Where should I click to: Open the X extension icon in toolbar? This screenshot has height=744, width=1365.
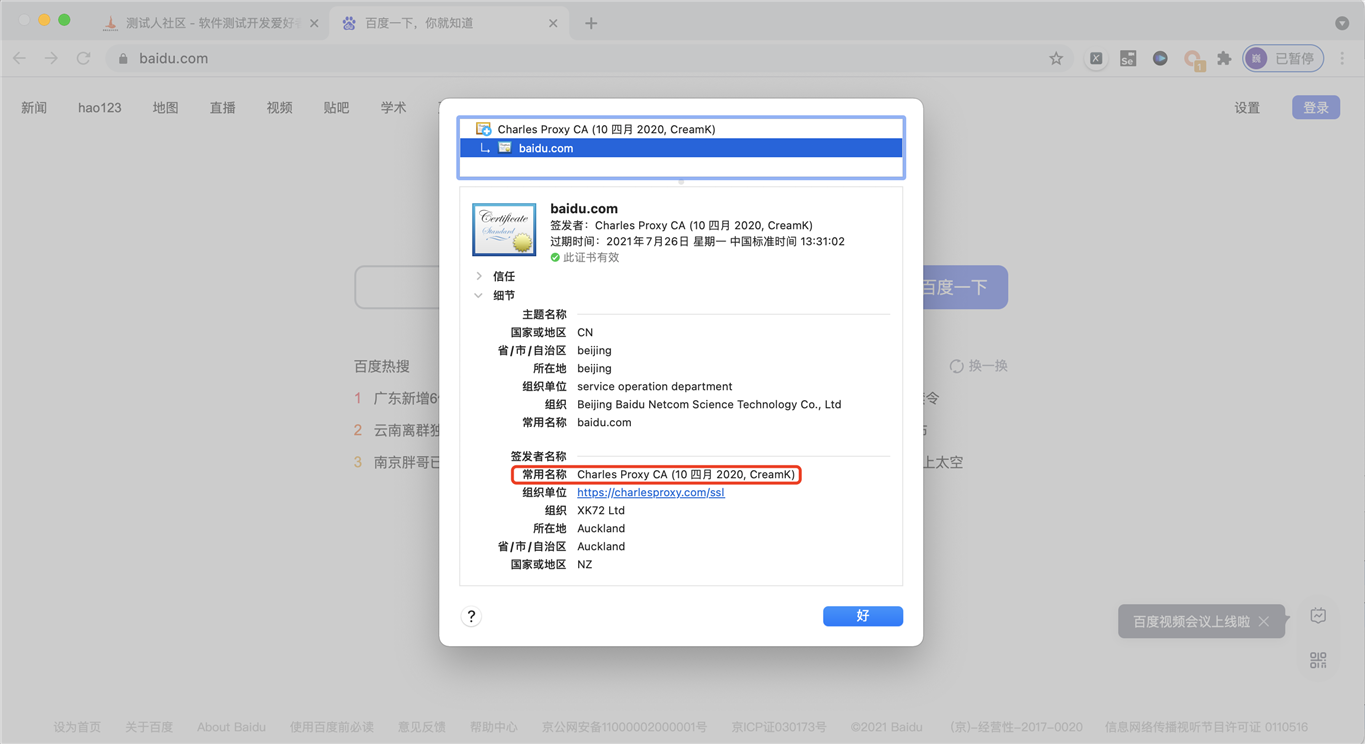(x=1096, y=58)
